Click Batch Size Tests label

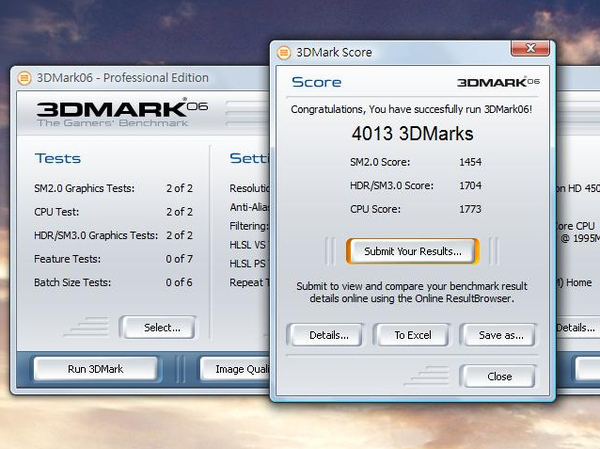[72, 282]
